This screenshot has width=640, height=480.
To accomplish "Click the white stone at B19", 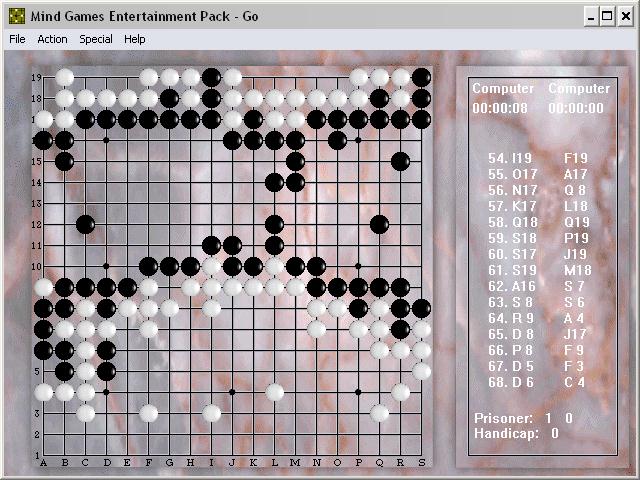I will click(64, 78).
